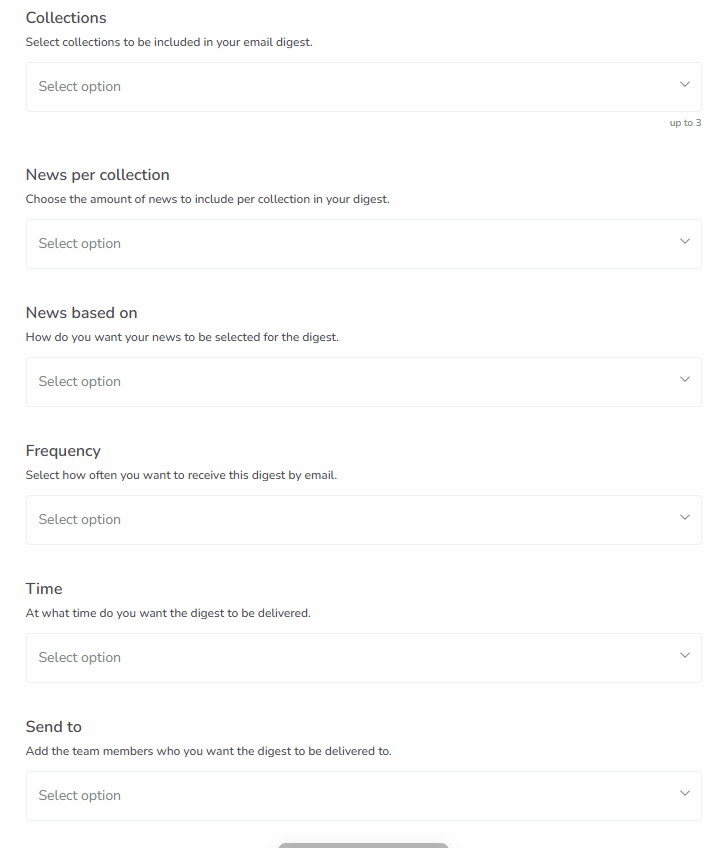719x848 pixels.
Task: Click the gray submit button at bottom
Action: click(x=363, y=845)
